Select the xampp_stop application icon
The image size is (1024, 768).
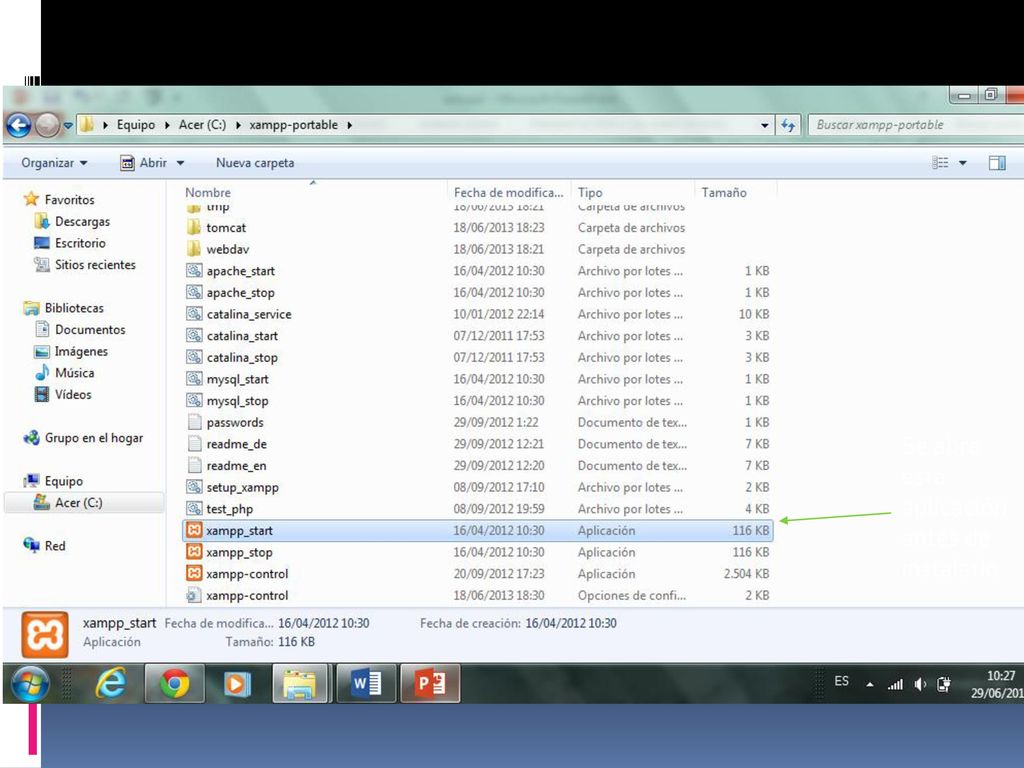coord(194,552)
